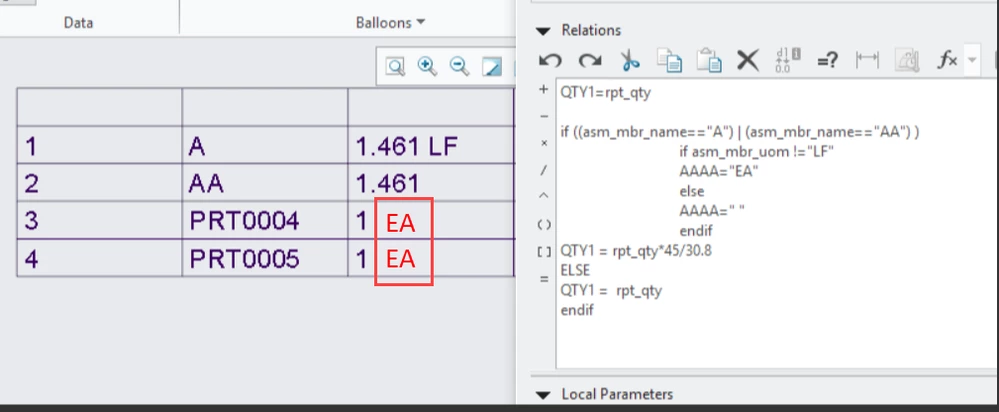Select index cell 4 in table

(x=99, y=259)
